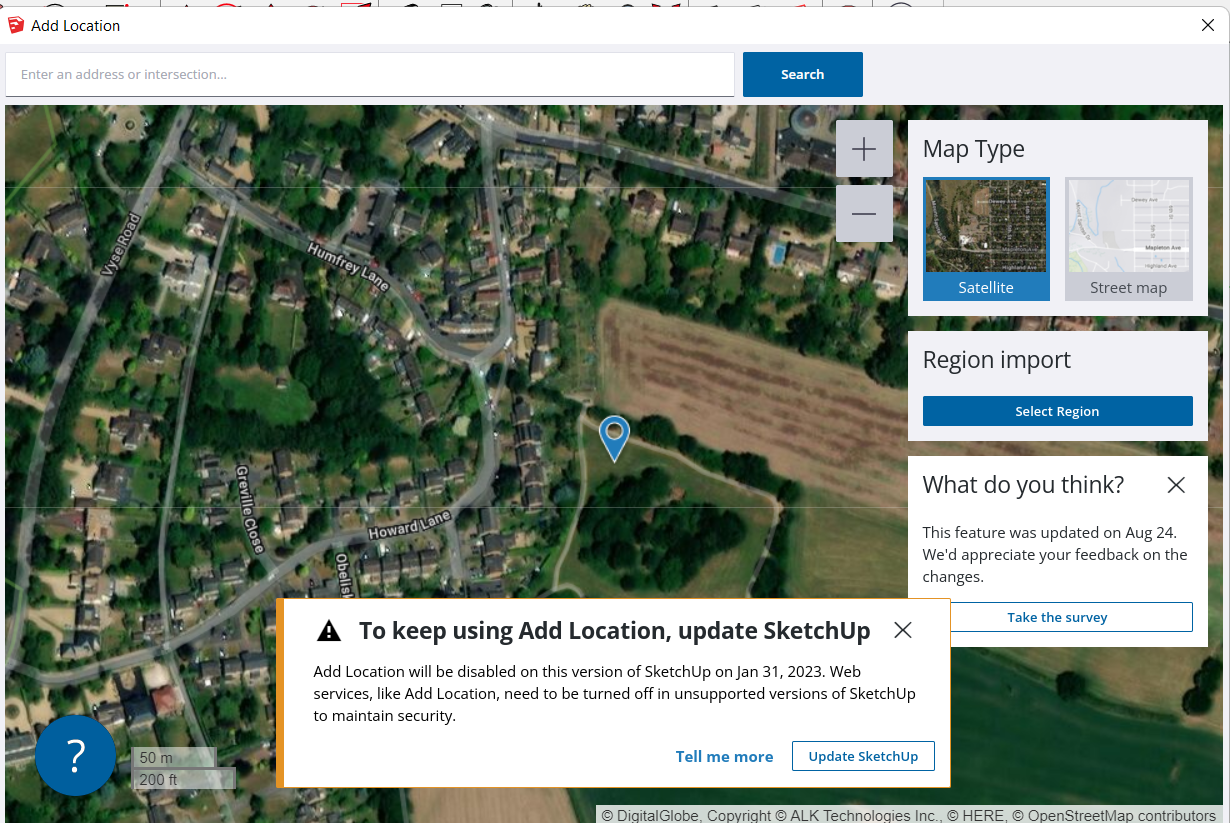This screenshot has height=823, width=1230.
Task: Zoom in the map with plus button
Action: coord(864,149)
